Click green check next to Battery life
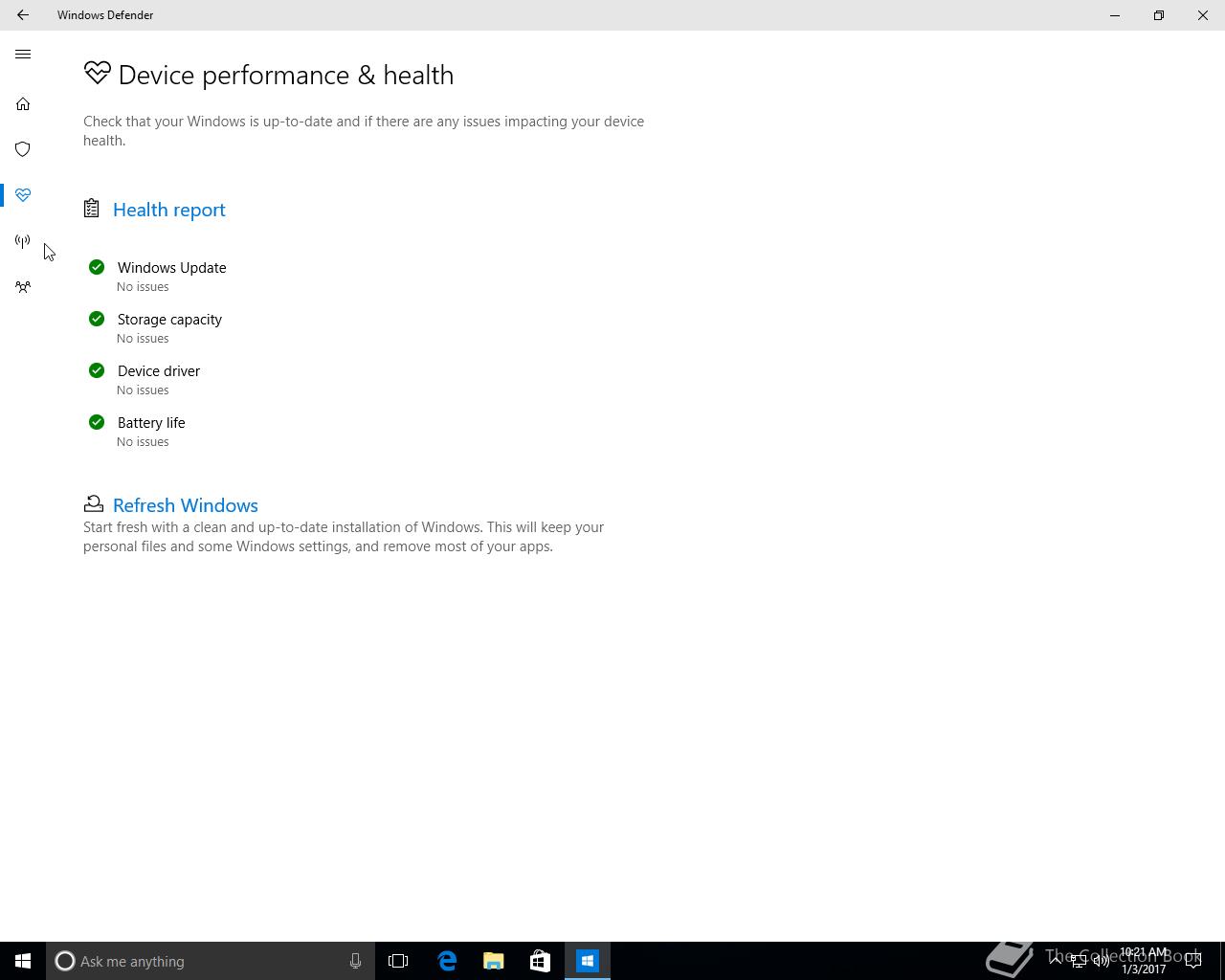 coord(97,422)
